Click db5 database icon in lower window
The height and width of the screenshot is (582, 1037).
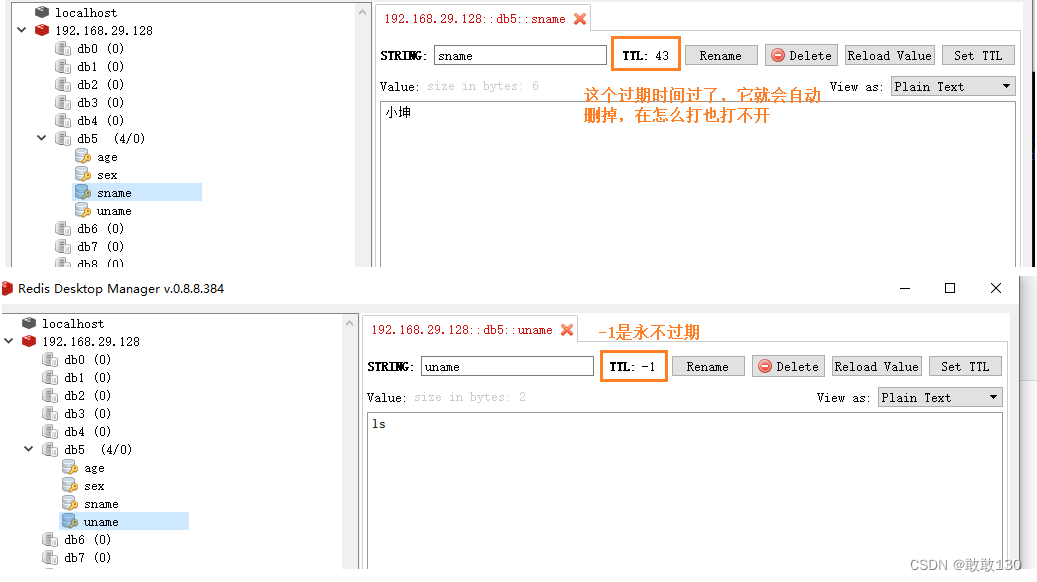click(50, 449)
